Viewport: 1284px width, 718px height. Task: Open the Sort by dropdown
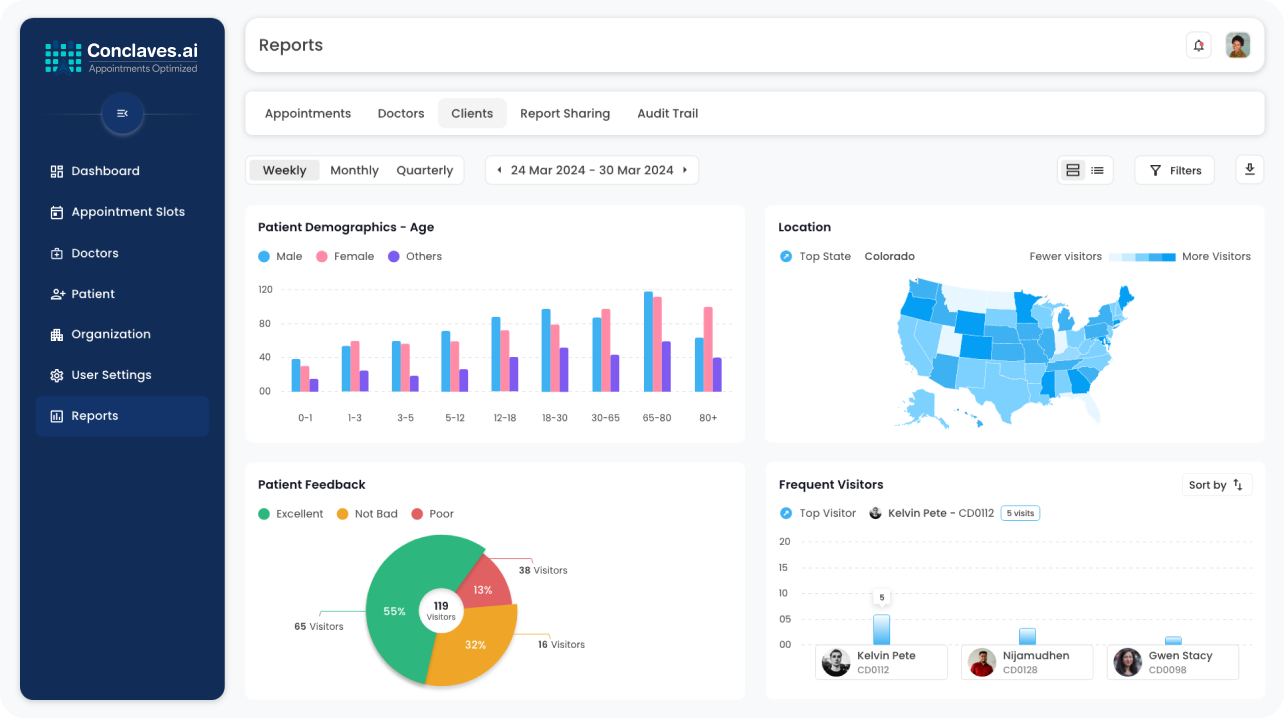[1216, 485]
